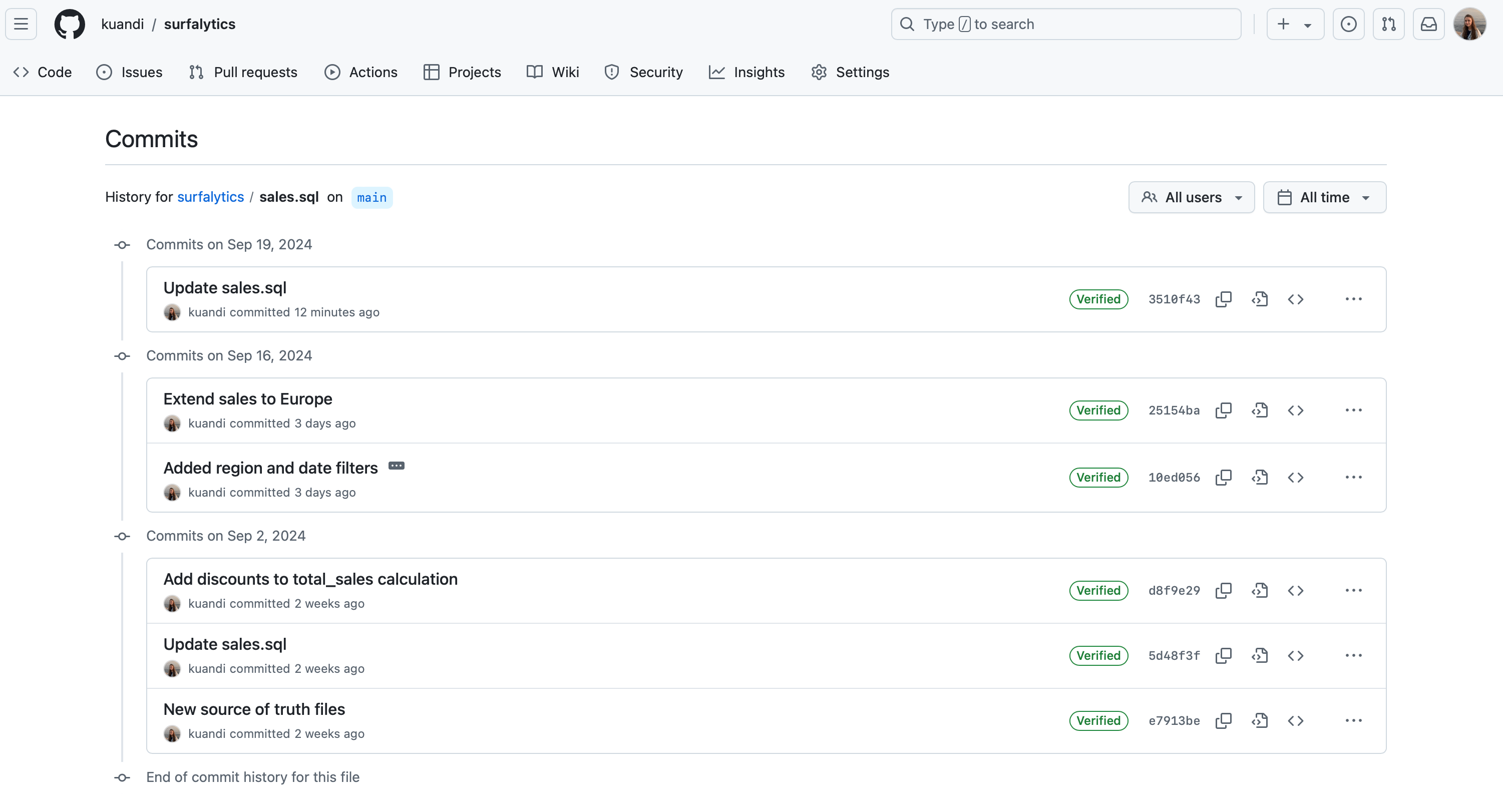The image size is (1503, 812).
Task: Click the Verified badge on commit e7913be
Action: (1098, 721)
